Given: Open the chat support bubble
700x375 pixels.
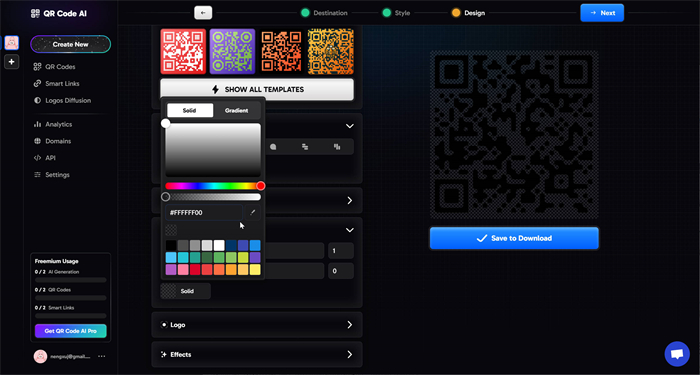Looking at the screenshot, I should point(677,354).
